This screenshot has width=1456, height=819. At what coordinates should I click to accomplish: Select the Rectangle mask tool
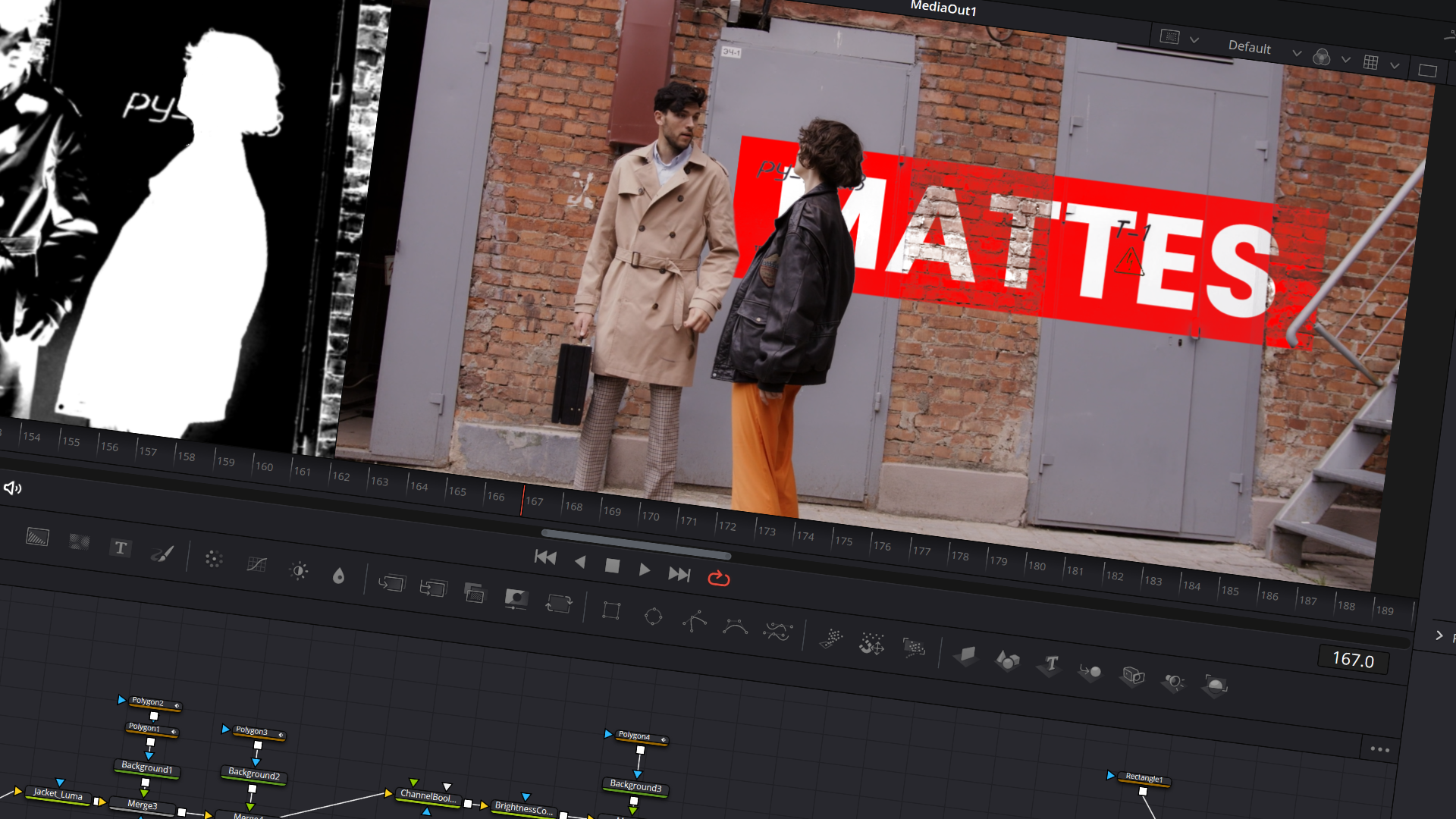[611, 610]
